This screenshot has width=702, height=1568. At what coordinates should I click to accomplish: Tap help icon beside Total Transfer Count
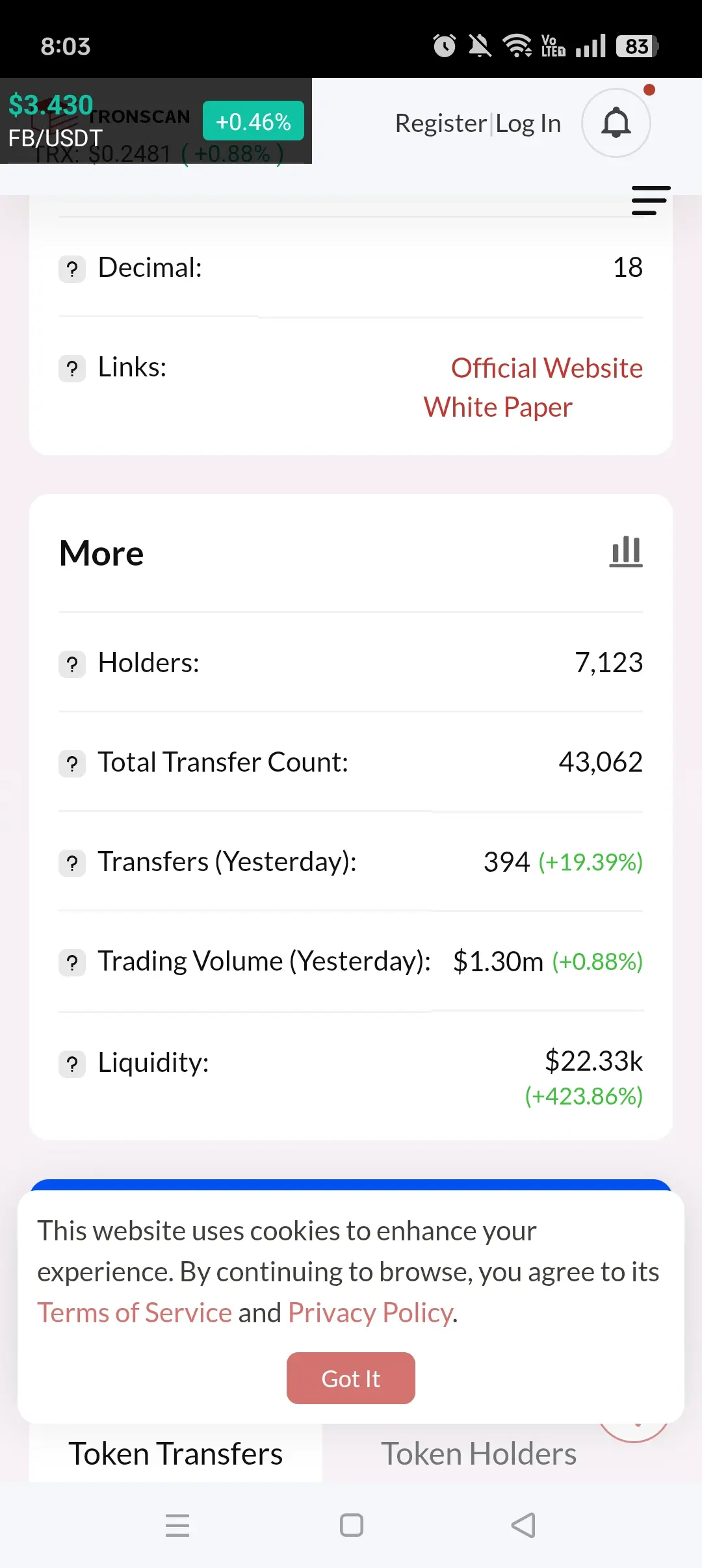(x=72, y=764)
